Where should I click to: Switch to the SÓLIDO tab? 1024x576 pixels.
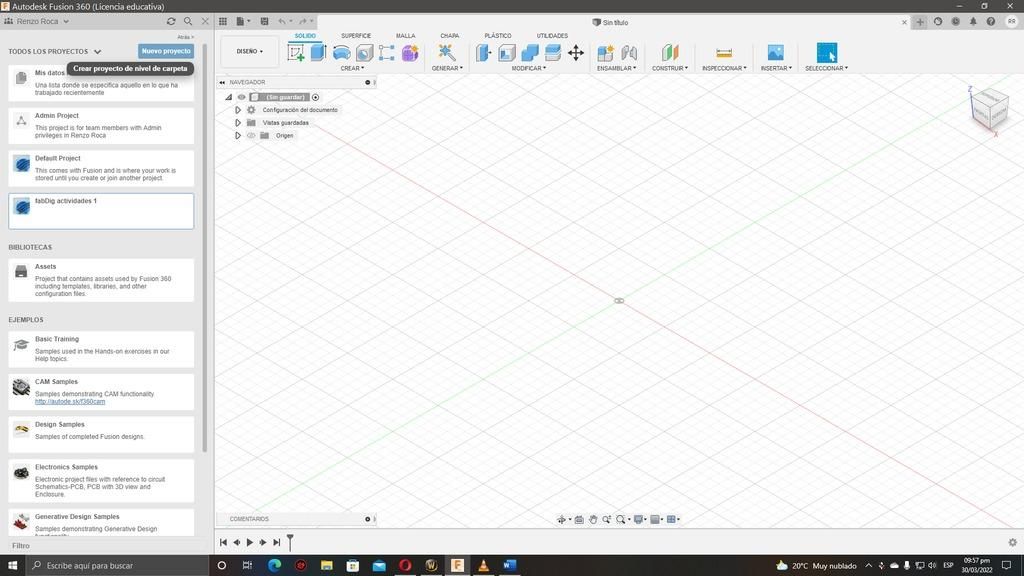click(305, 36)
